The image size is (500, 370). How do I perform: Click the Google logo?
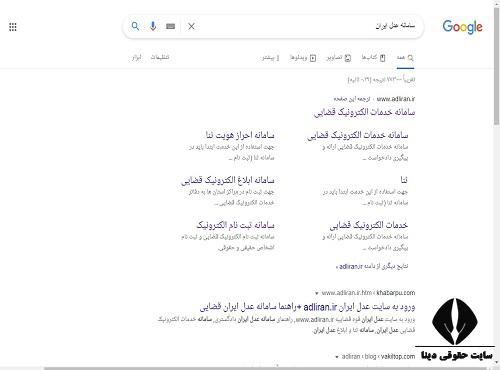[x=462, y=27]
